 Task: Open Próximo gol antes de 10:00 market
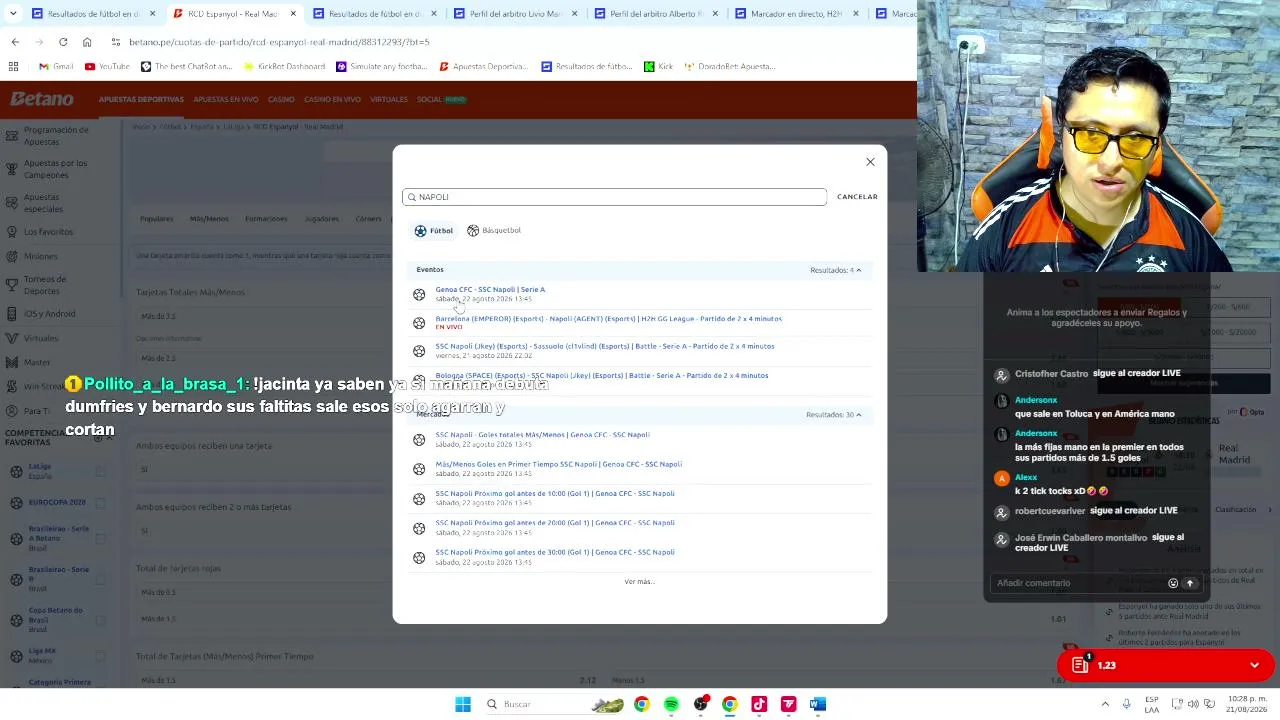point(555,493)
